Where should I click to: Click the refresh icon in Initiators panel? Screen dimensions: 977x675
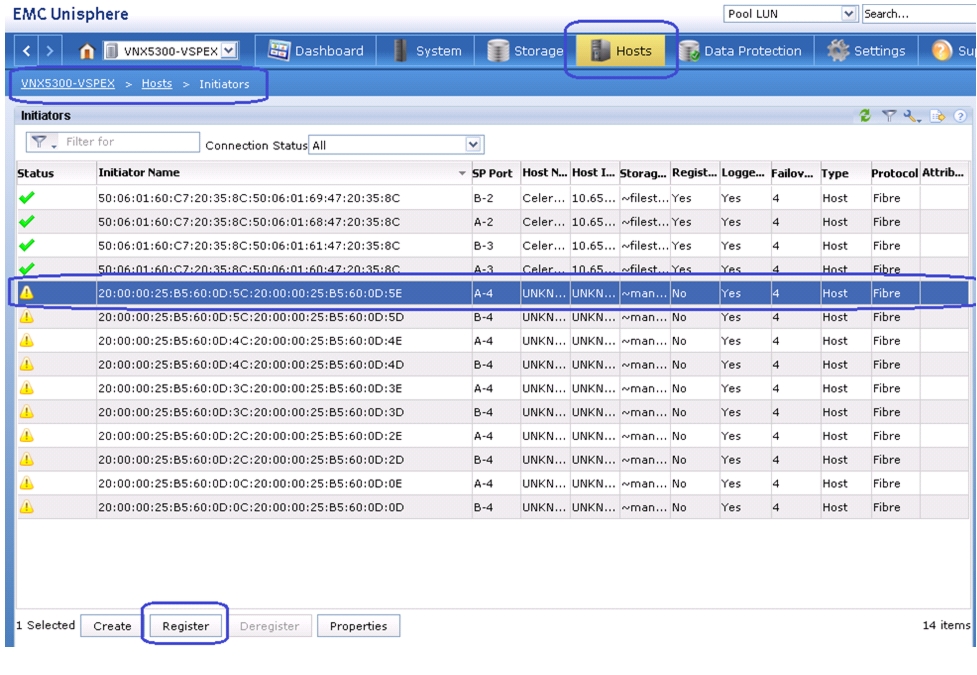pyautogui.click(x=865, y=115)
